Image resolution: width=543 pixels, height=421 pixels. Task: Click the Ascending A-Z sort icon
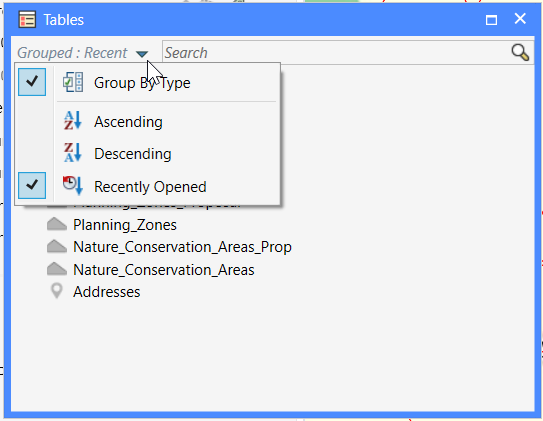pyautogui.click(x=73, y=120)
